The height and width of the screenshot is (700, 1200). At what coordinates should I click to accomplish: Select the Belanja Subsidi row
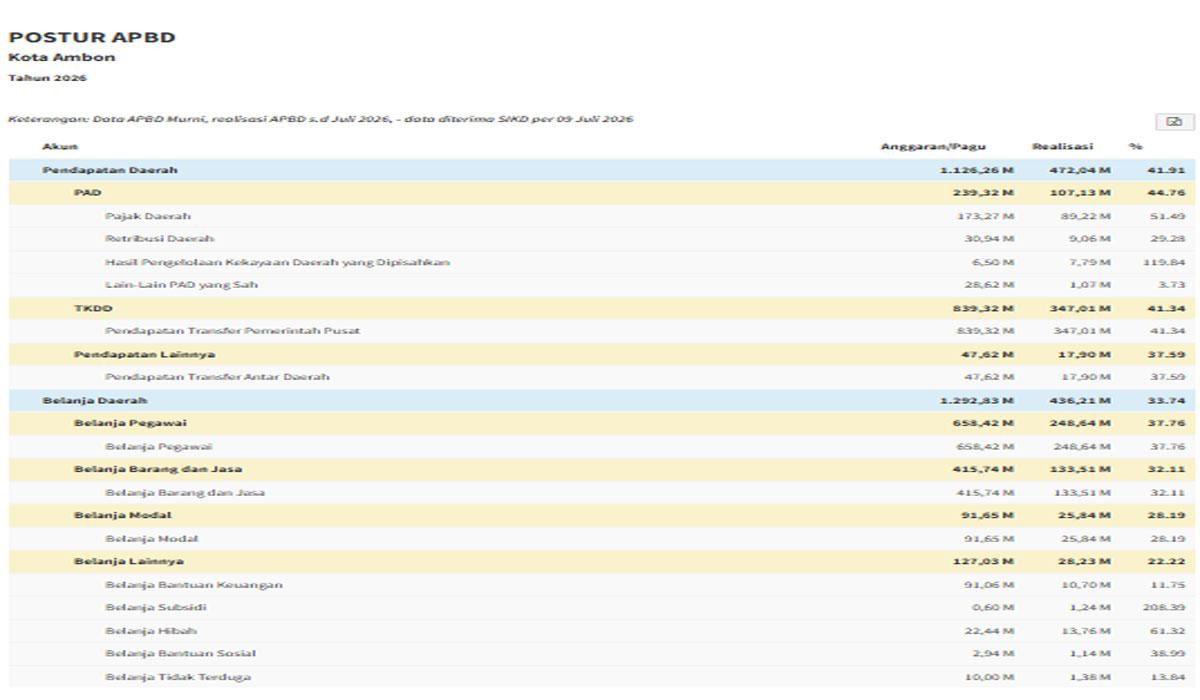[602, 608]
